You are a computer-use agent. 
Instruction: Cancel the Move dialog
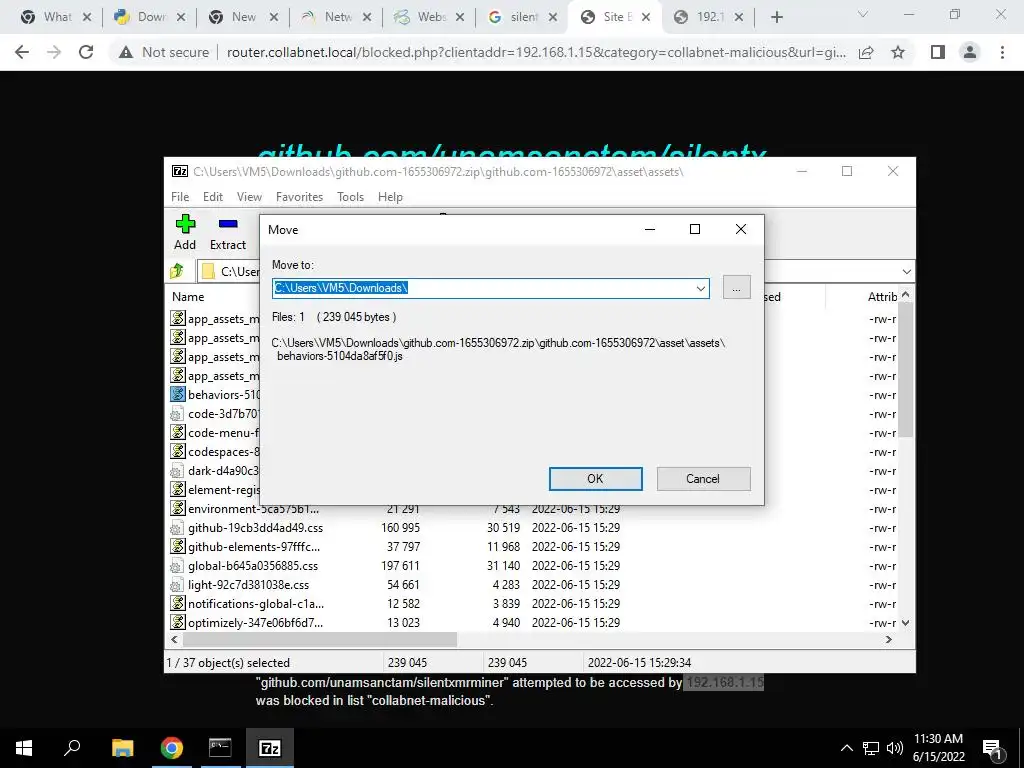tap(703, 479)
